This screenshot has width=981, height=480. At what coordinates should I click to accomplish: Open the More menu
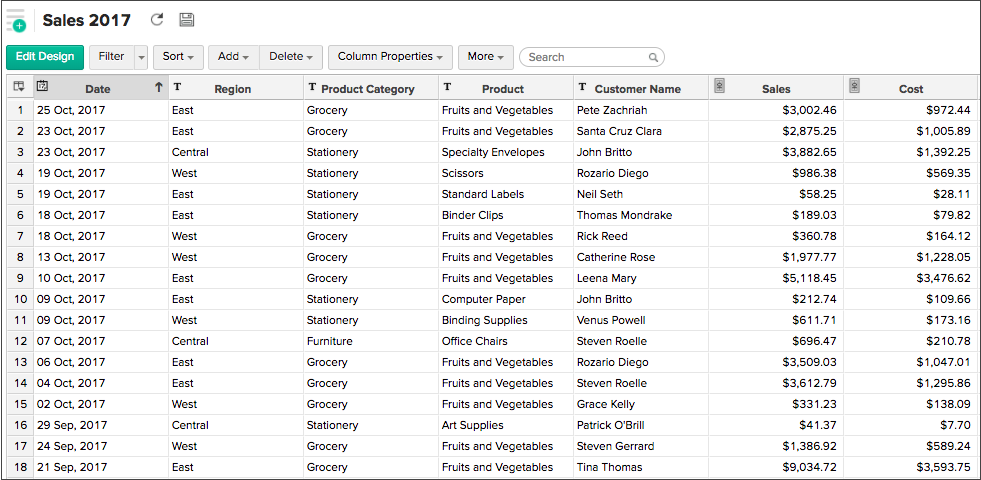(486, 57)
